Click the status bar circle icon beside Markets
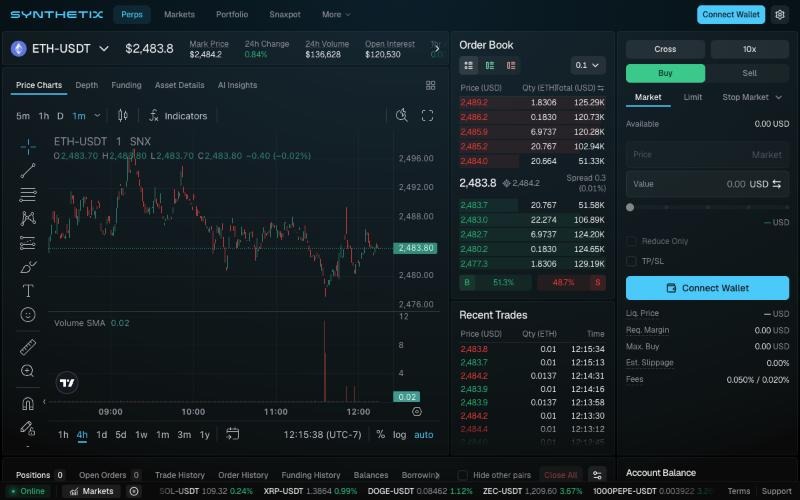The image size is (800, 500). [x=134, y=491]
